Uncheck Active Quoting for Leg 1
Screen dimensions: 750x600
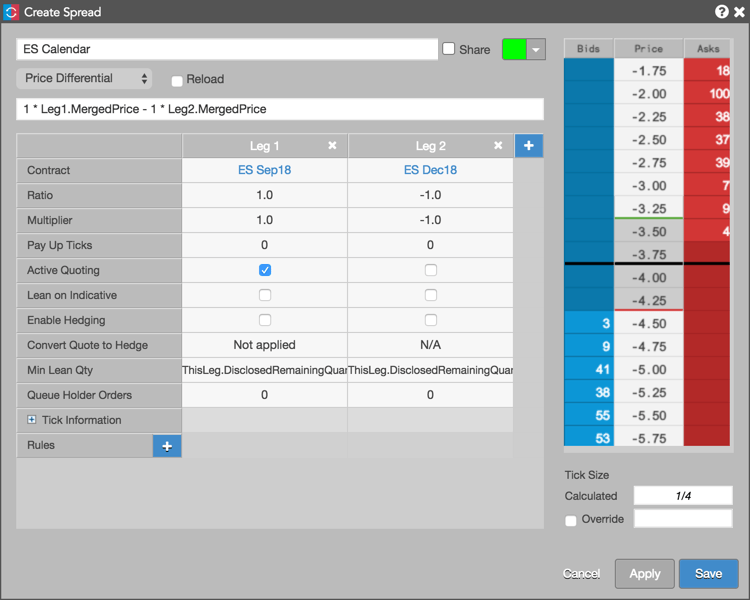pyautogui.click(x=265, y=270)
